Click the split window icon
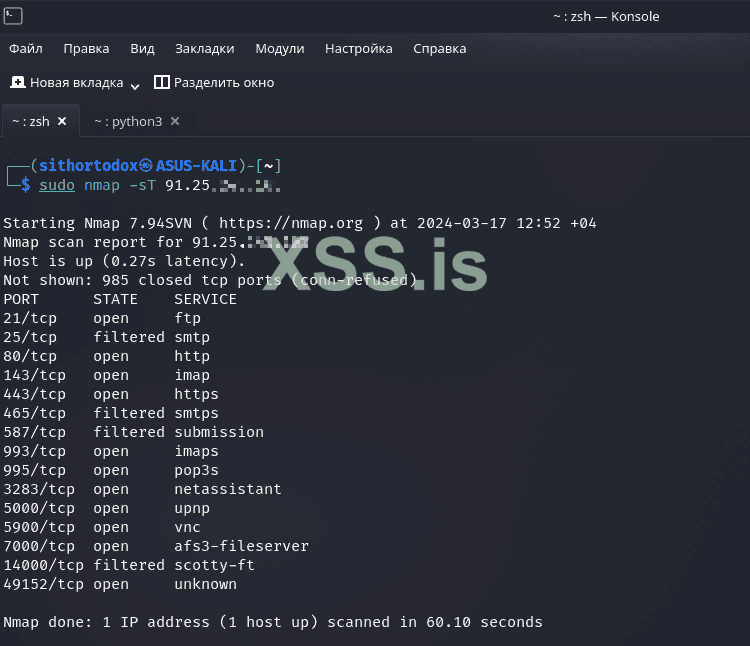Viewport: 750px width, 646px height. 162,82
